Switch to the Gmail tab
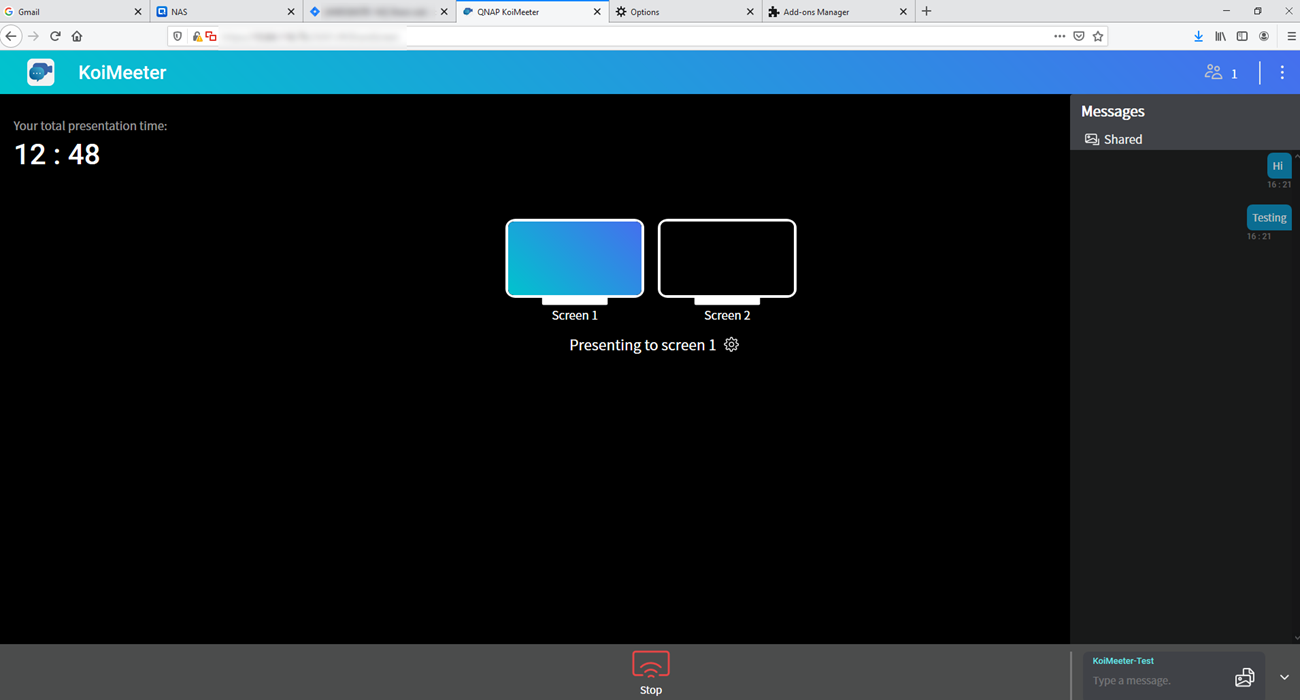Screen dimensions: 1300x700 coord(70,12)
